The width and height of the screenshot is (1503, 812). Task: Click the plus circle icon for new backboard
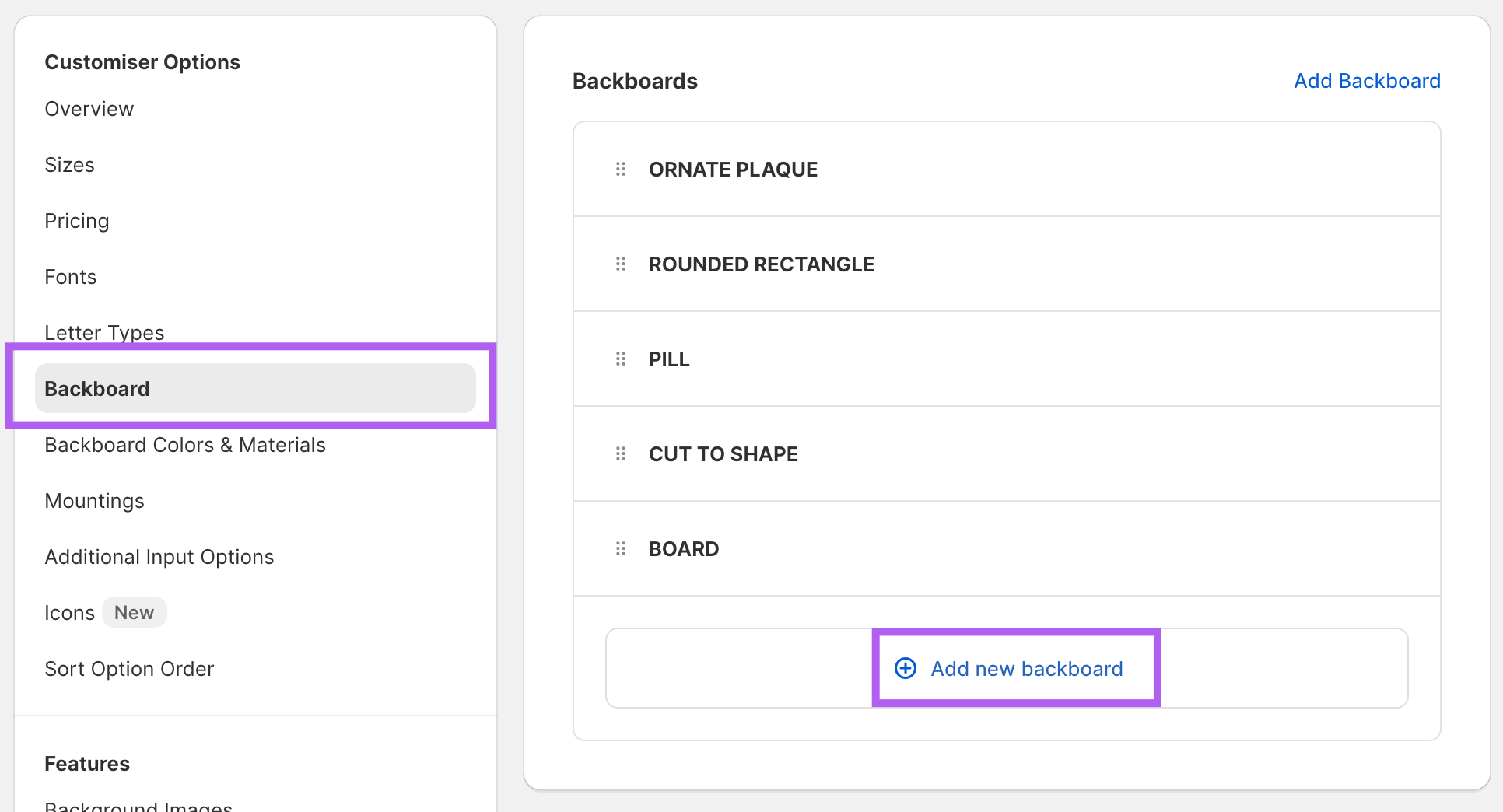[906, 668]
